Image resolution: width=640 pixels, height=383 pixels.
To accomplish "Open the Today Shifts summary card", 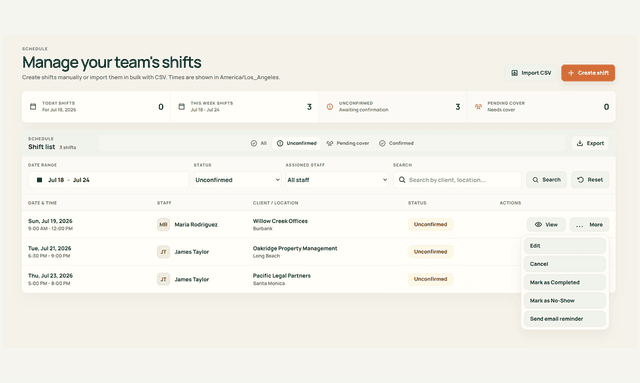I will (x=96, y=107).
